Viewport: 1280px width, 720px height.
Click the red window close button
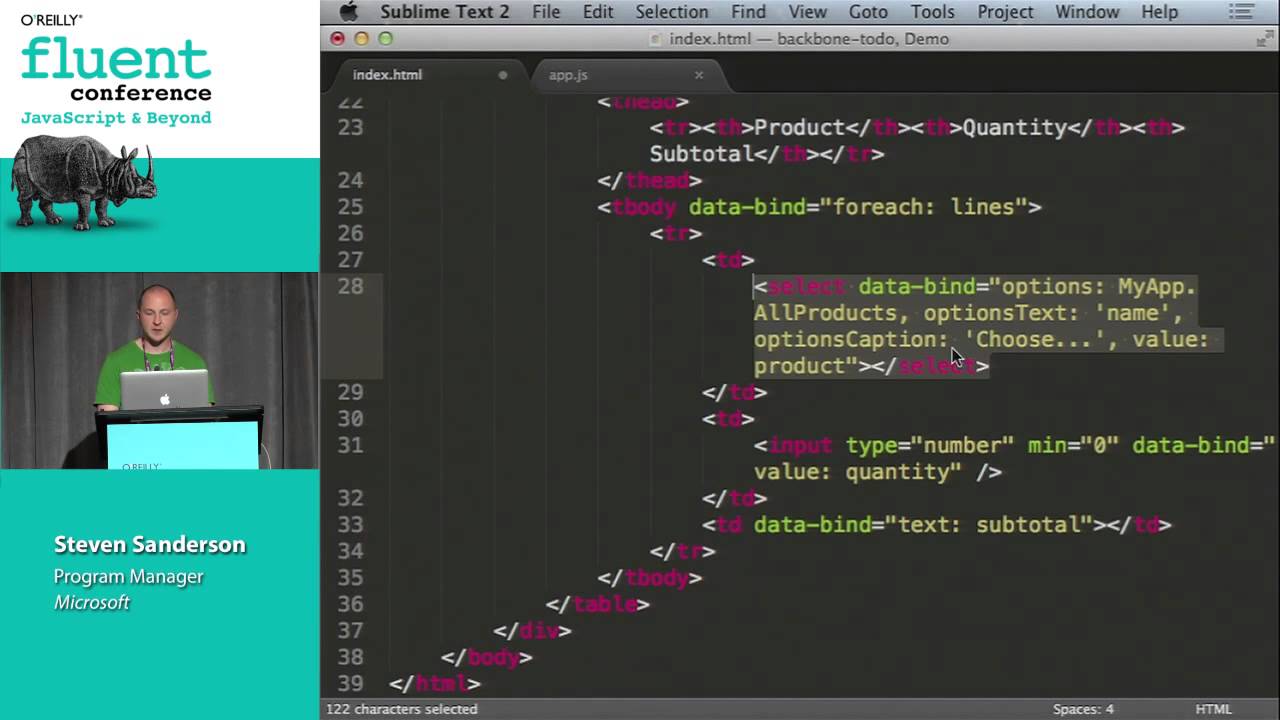coord(337,39)
